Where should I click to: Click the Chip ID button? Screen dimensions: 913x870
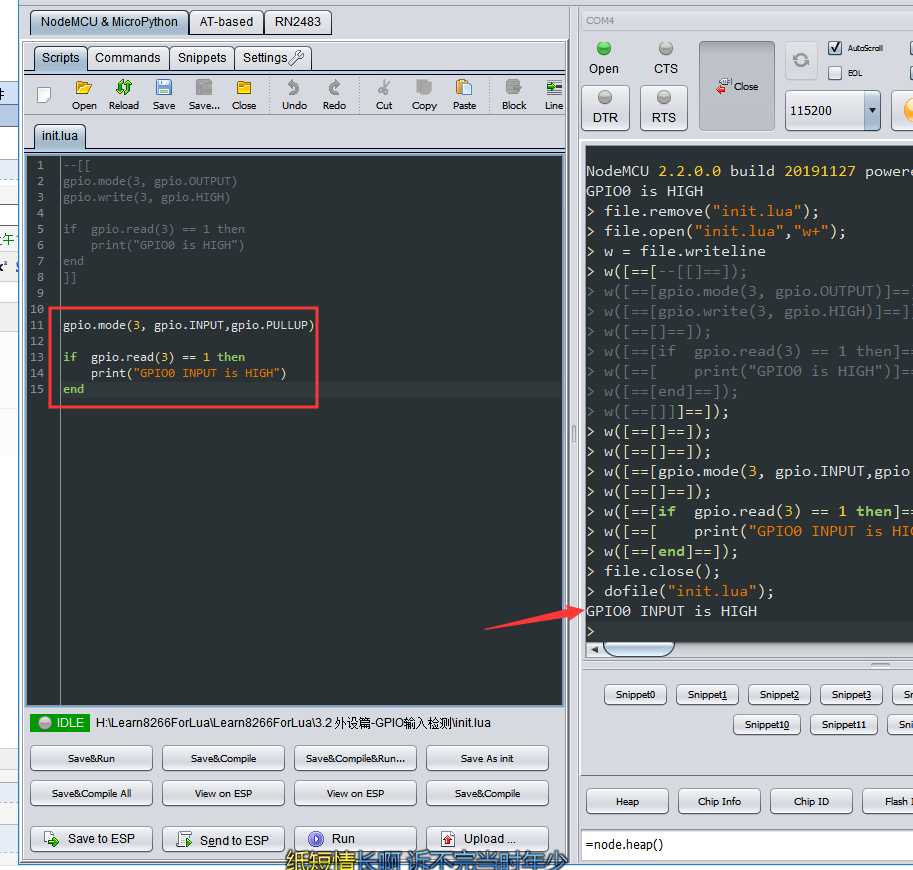811,801
